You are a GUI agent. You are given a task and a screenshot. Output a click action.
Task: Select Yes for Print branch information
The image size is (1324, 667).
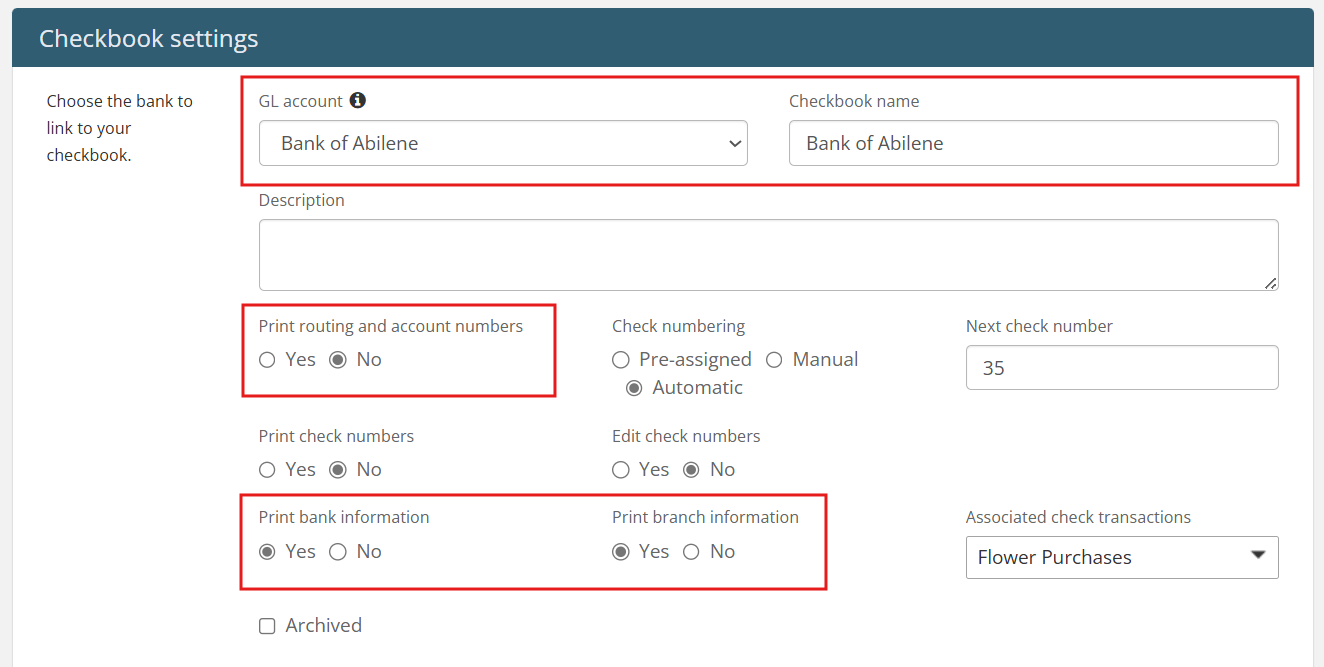click(x=621, y=552)
